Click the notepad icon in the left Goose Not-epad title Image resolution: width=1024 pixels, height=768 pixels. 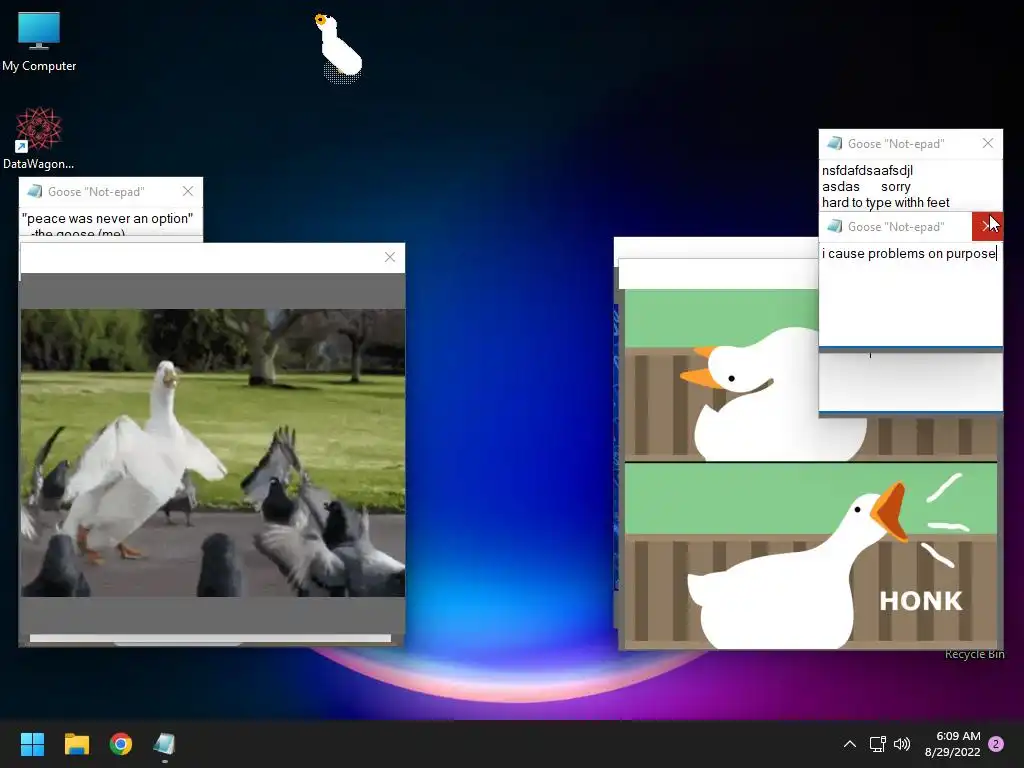[35, 191]
